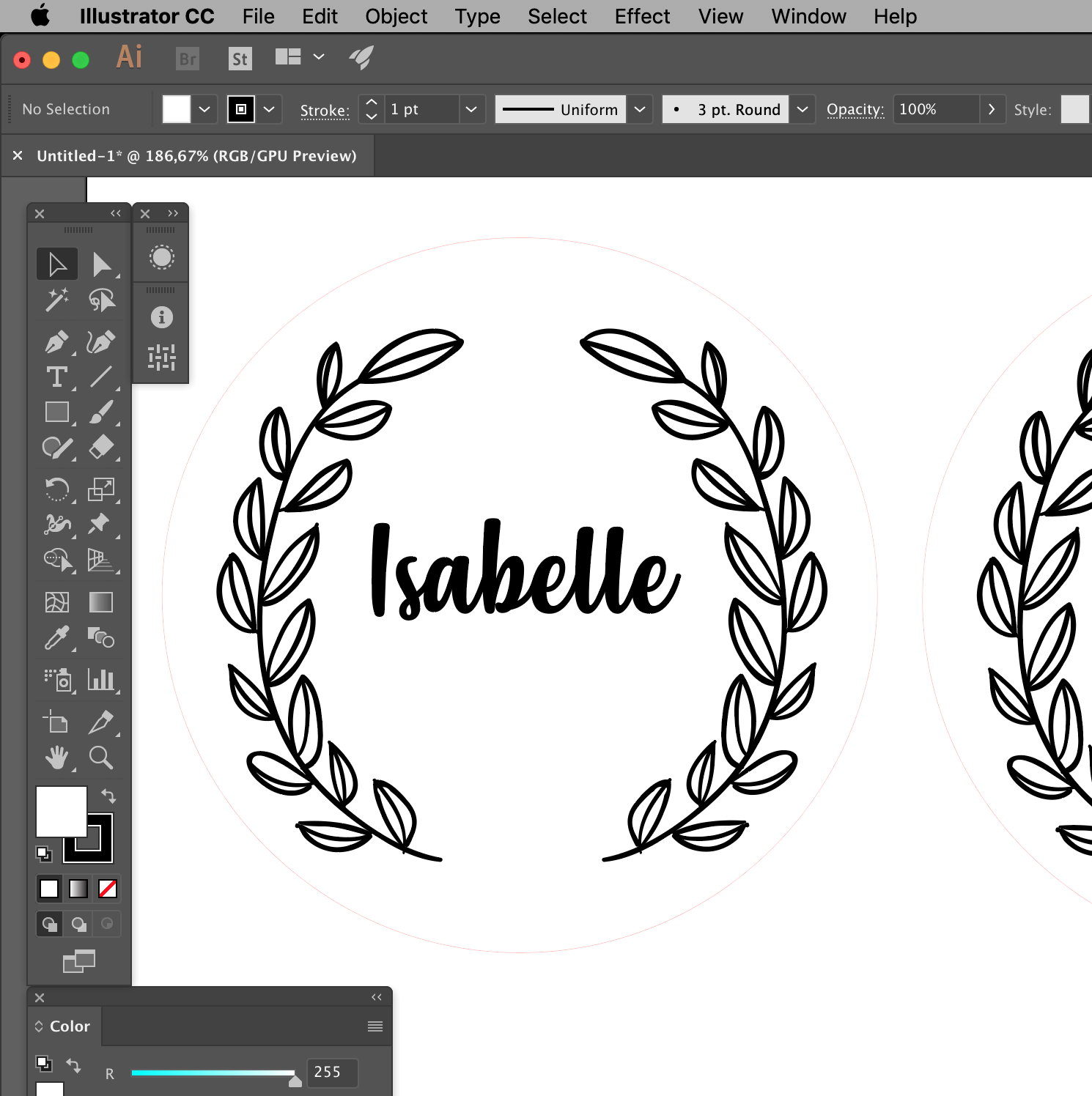Select the Gradient tool
This screenshot has width=1092, height=1096.
click(x=101, y=602)
